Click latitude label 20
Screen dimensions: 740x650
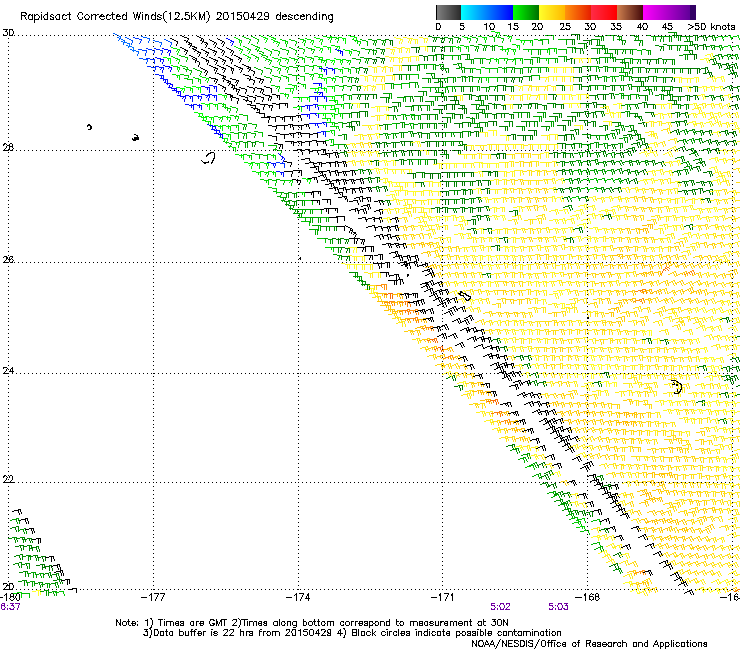click(x=8, y=586)
